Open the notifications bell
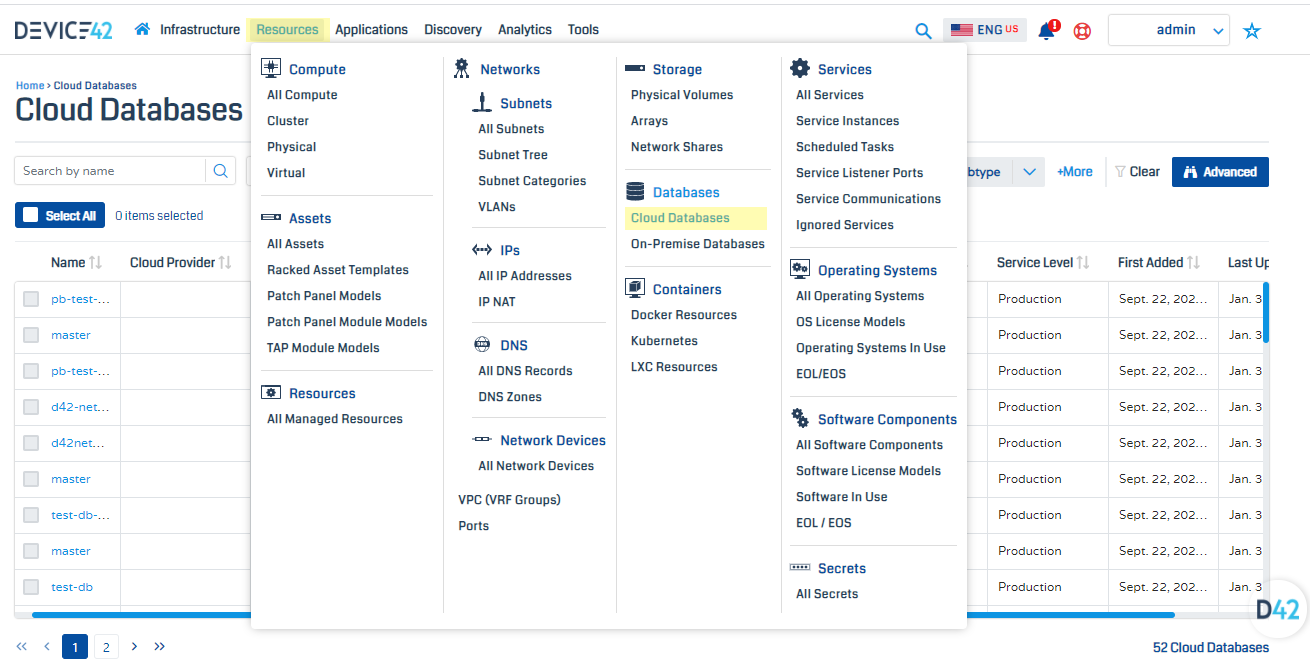This screenshot has height=668, width=1310. [1047, 30]
